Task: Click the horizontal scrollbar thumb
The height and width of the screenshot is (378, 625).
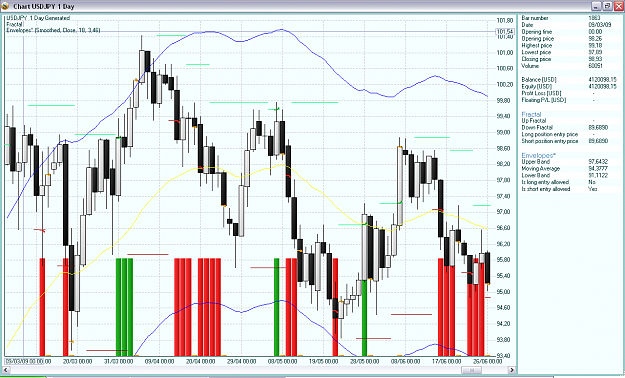Action: [471, 370]
